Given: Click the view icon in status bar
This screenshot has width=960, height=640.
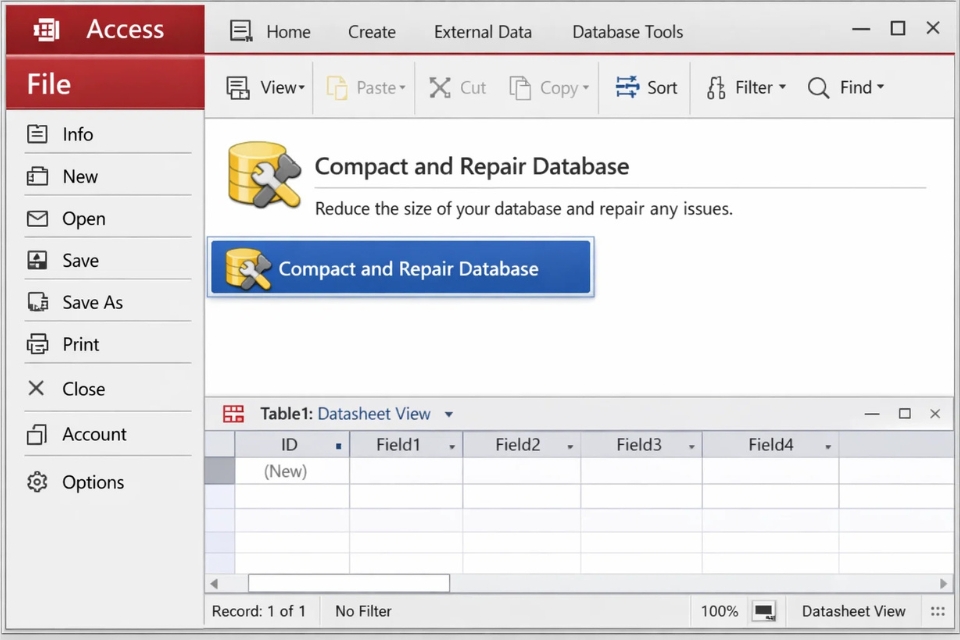Looking at the screenshot, I should coord(764,611).
